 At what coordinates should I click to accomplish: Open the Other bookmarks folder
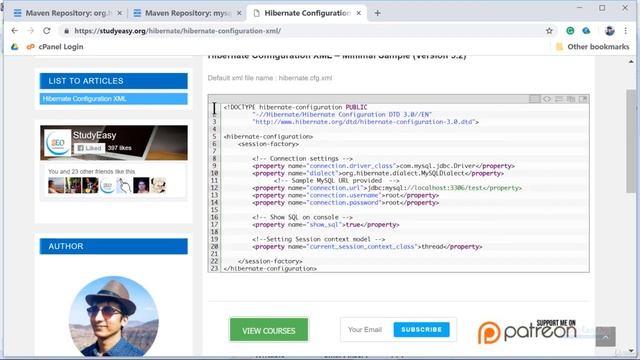coord(593,47)
